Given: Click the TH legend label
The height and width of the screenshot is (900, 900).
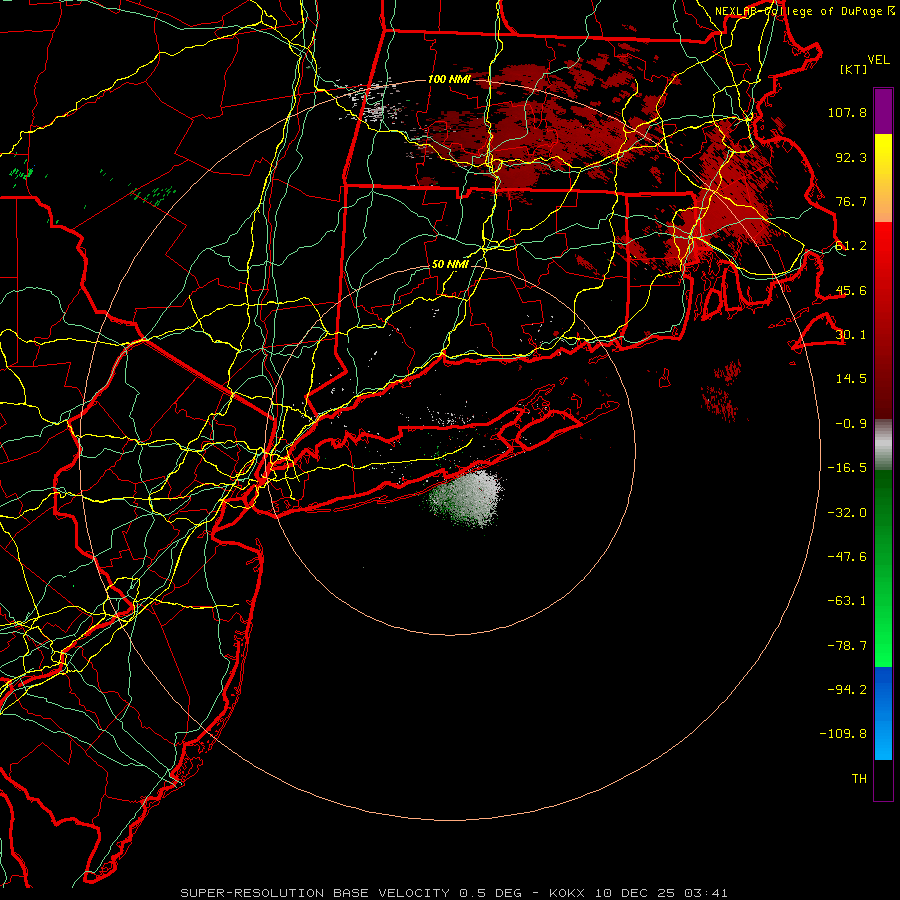Looking at the screenshot, I should pyautogui.click(x=859, y=779).
